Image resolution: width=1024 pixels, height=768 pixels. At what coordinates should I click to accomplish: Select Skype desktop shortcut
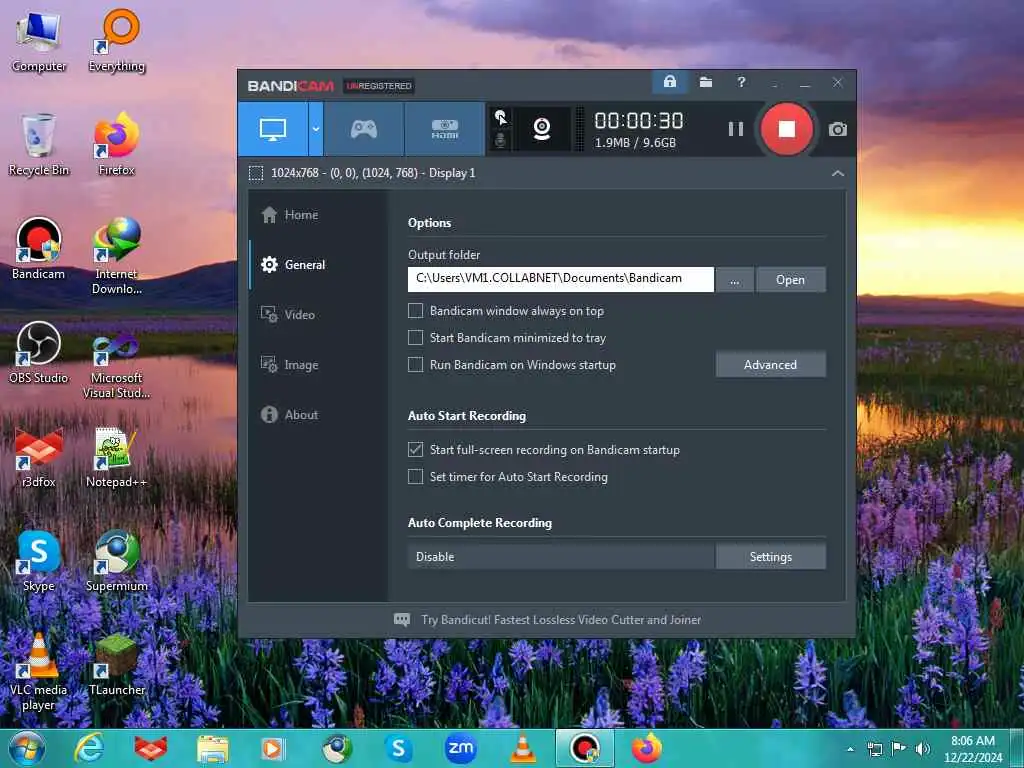(39, 560)
